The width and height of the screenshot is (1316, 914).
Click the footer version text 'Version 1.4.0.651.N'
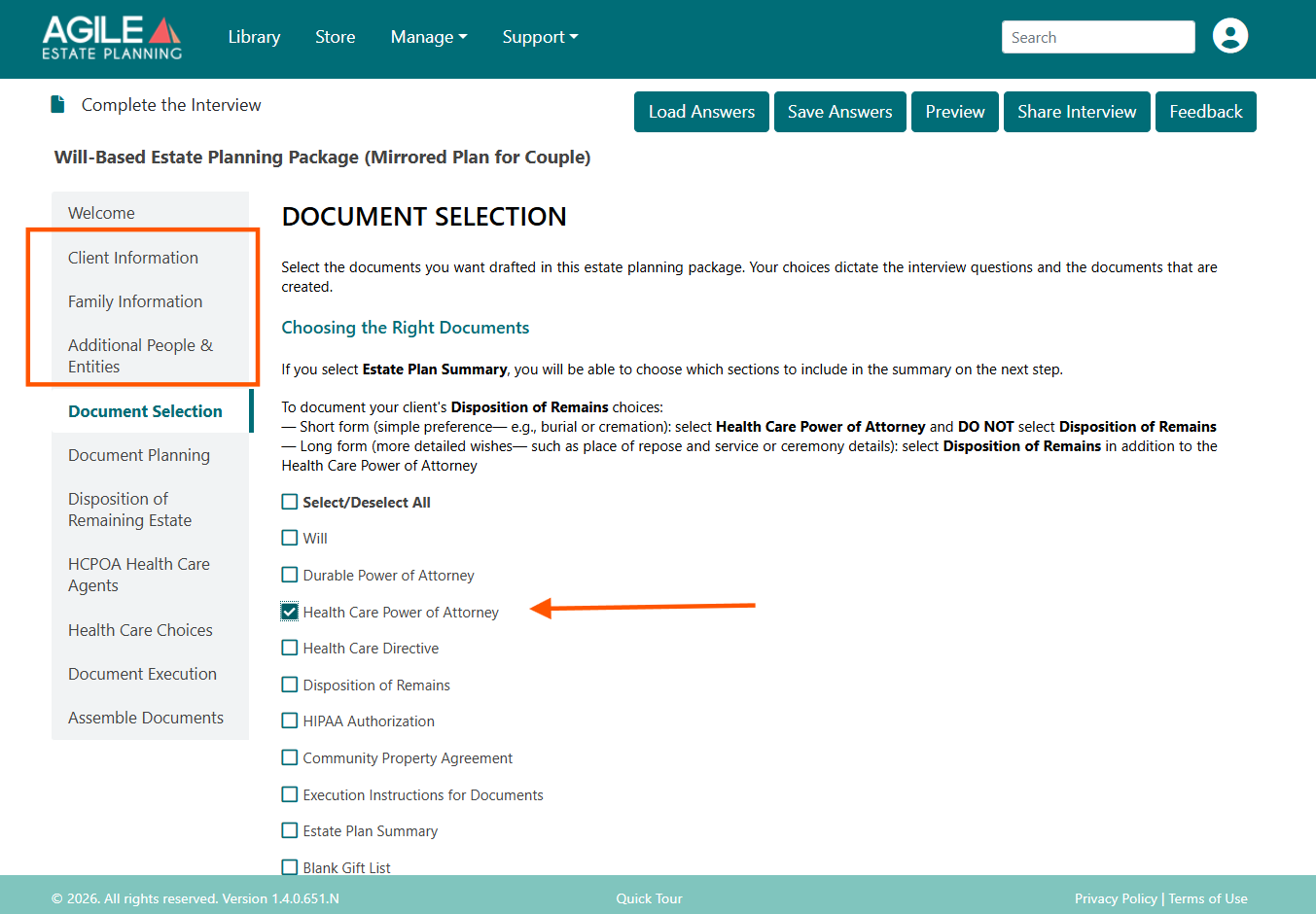(x=280, y=898)
